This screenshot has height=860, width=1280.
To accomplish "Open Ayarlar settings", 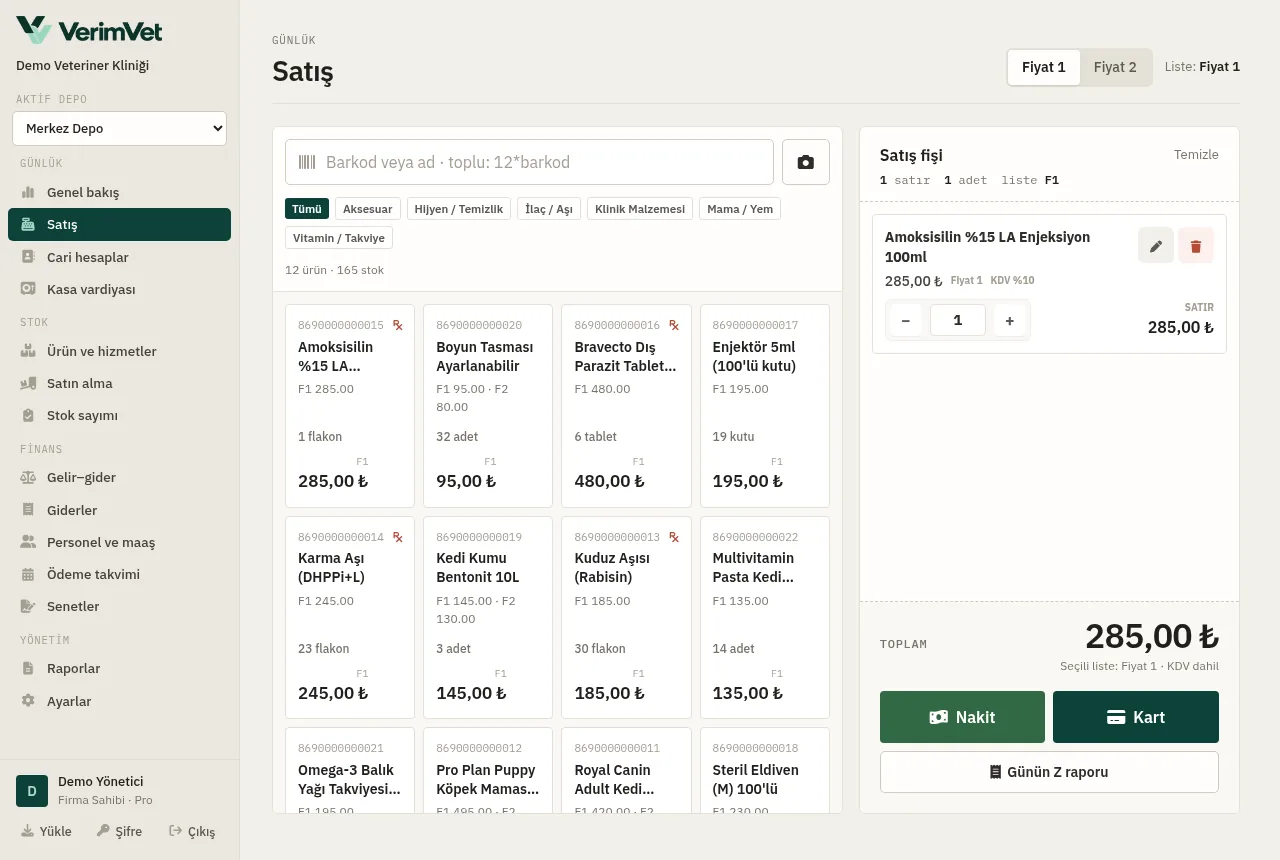I will (119, 701).
